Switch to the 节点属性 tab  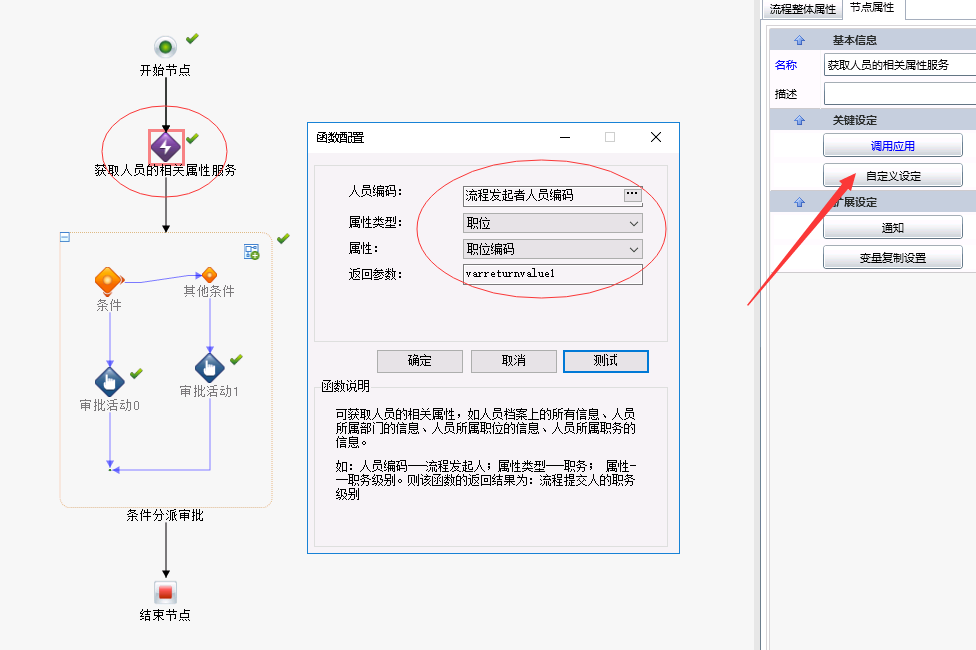pos(872,7)
